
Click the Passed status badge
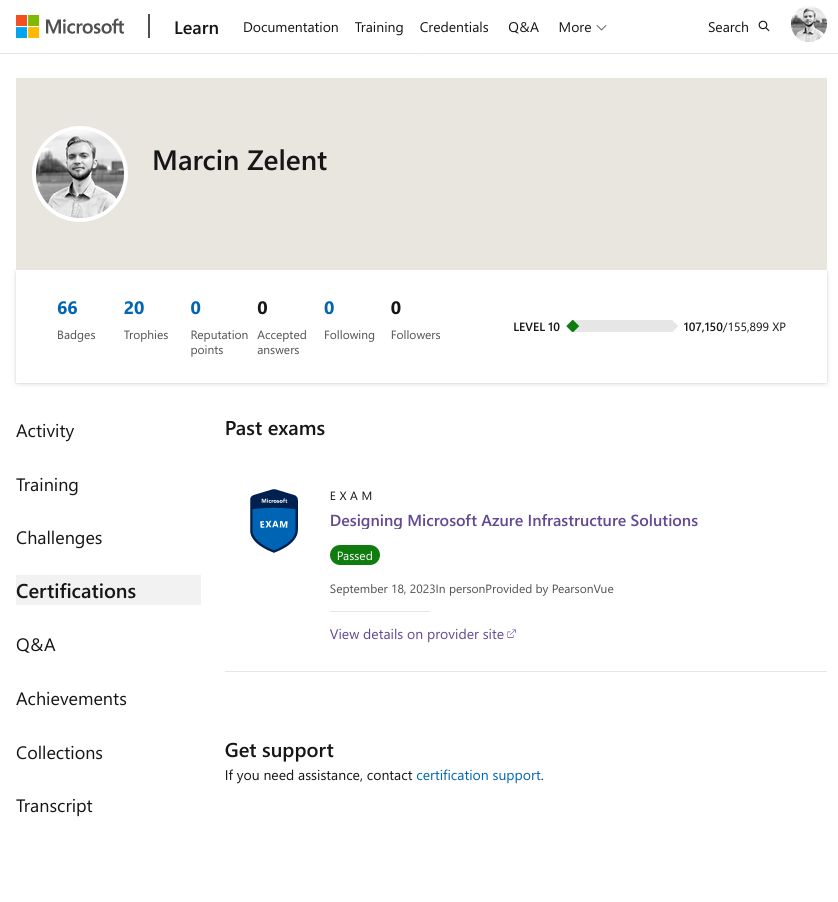click(x=354, y=555)
